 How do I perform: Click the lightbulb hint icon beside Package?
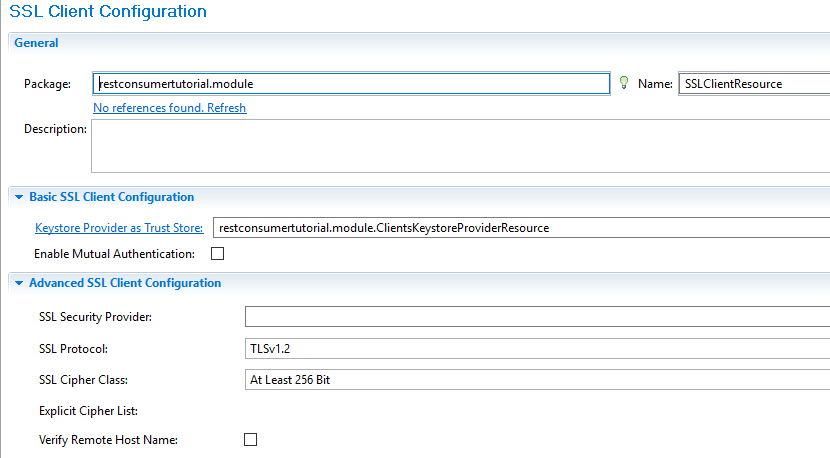click(624, 83)
